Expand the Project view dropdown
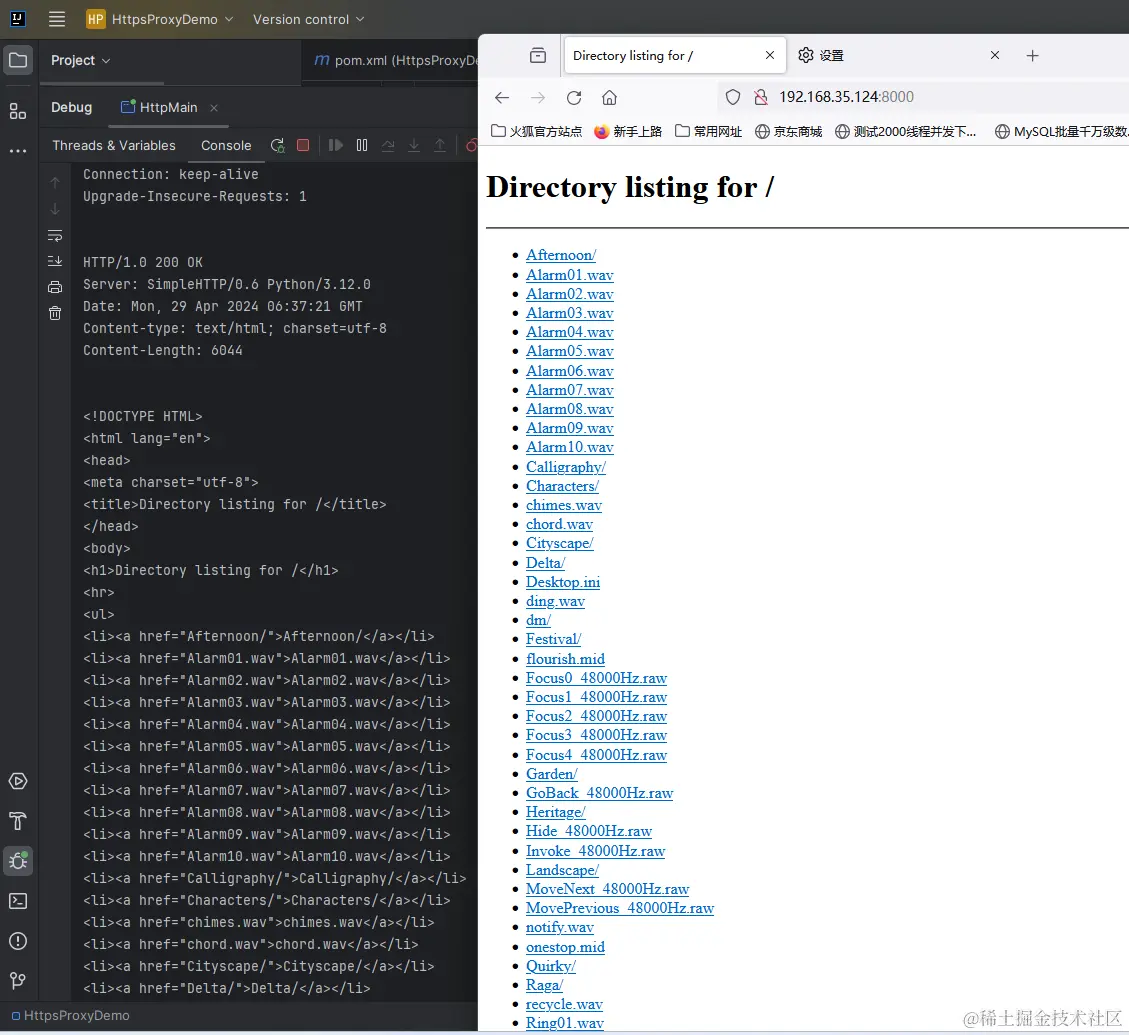 tap(81, 61)
